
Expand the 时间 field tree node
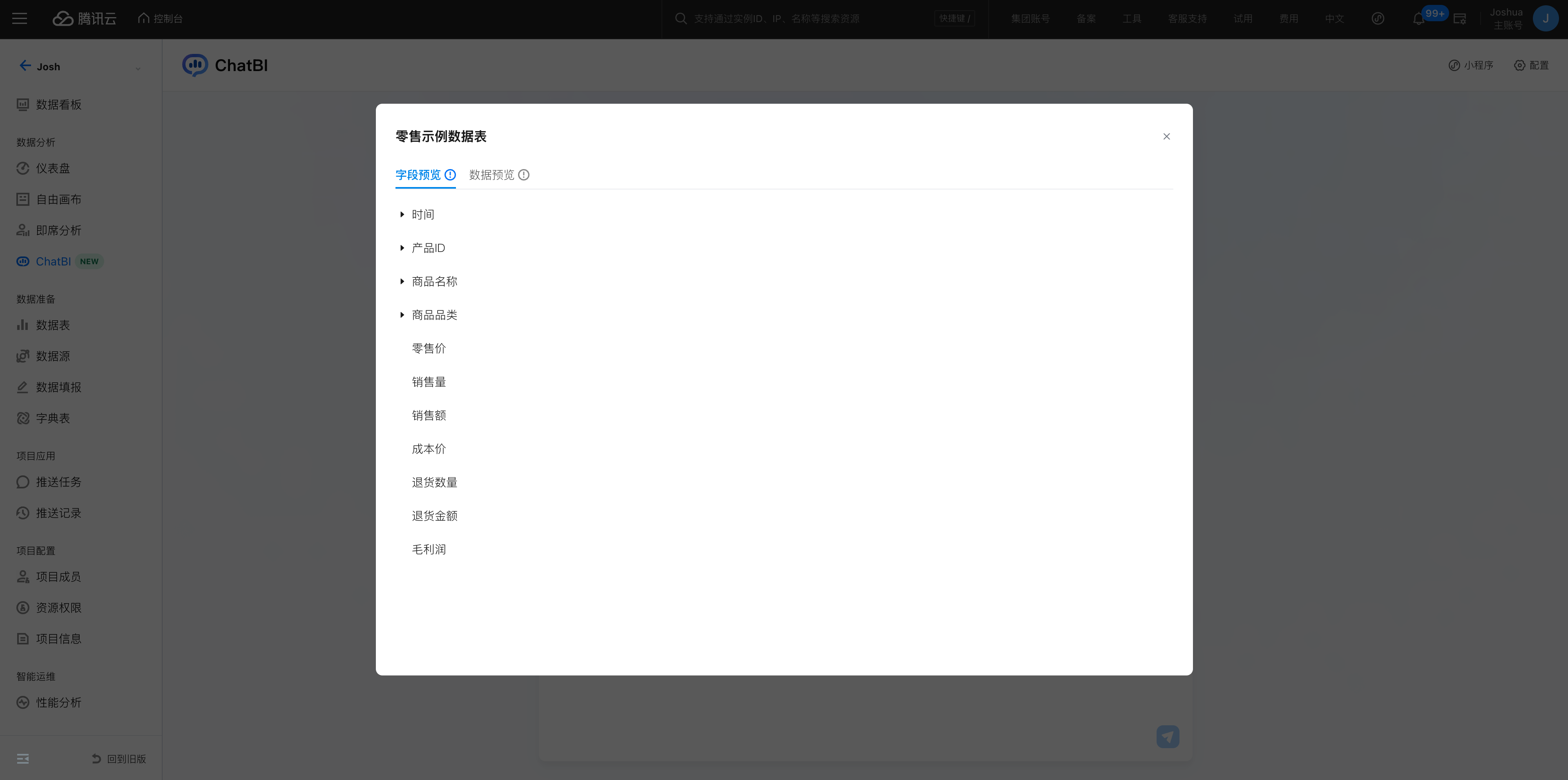coord(402,215)
